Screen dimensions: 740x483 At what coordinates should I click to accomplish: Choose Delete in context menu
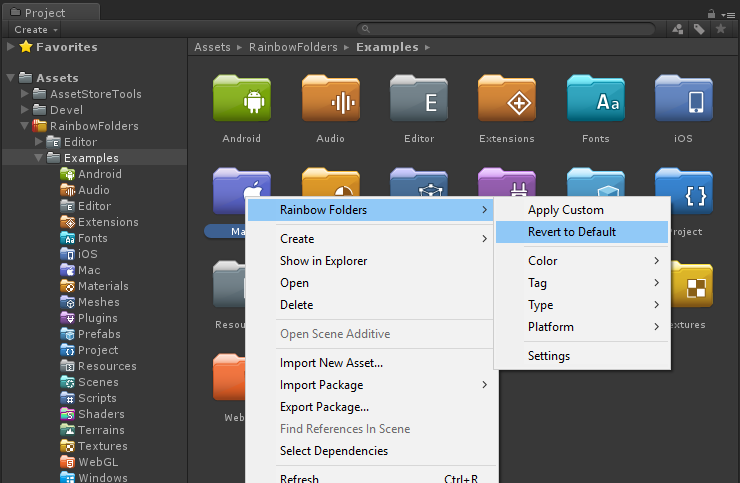[x=370, y=305]
